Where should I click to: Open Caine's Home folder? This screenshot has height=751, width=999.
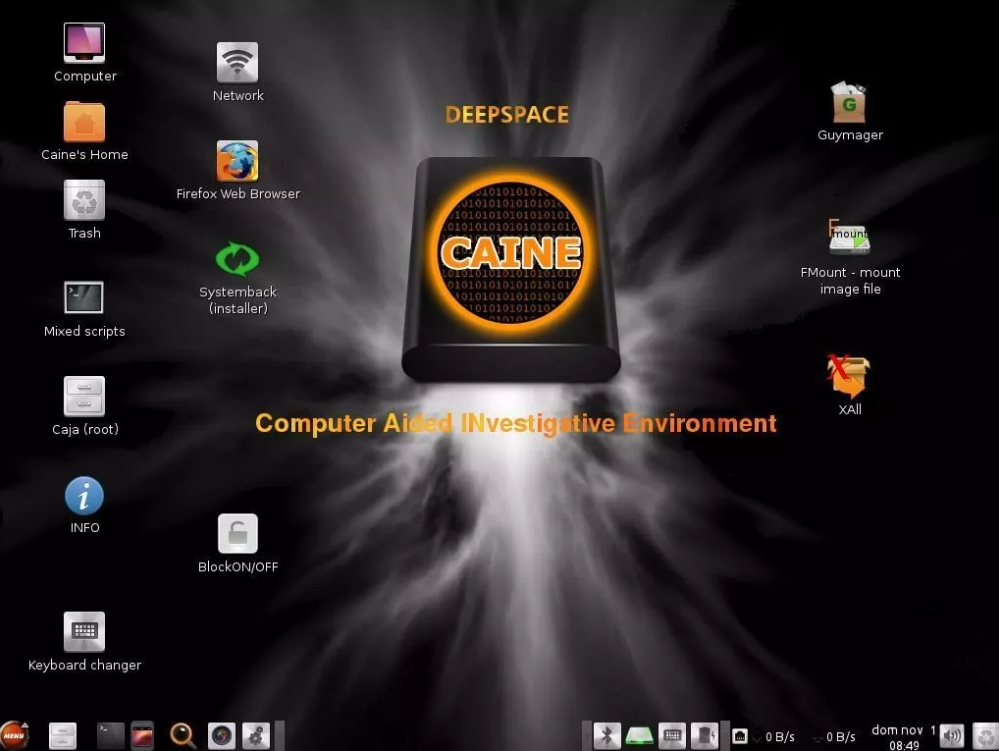(84, 122)
